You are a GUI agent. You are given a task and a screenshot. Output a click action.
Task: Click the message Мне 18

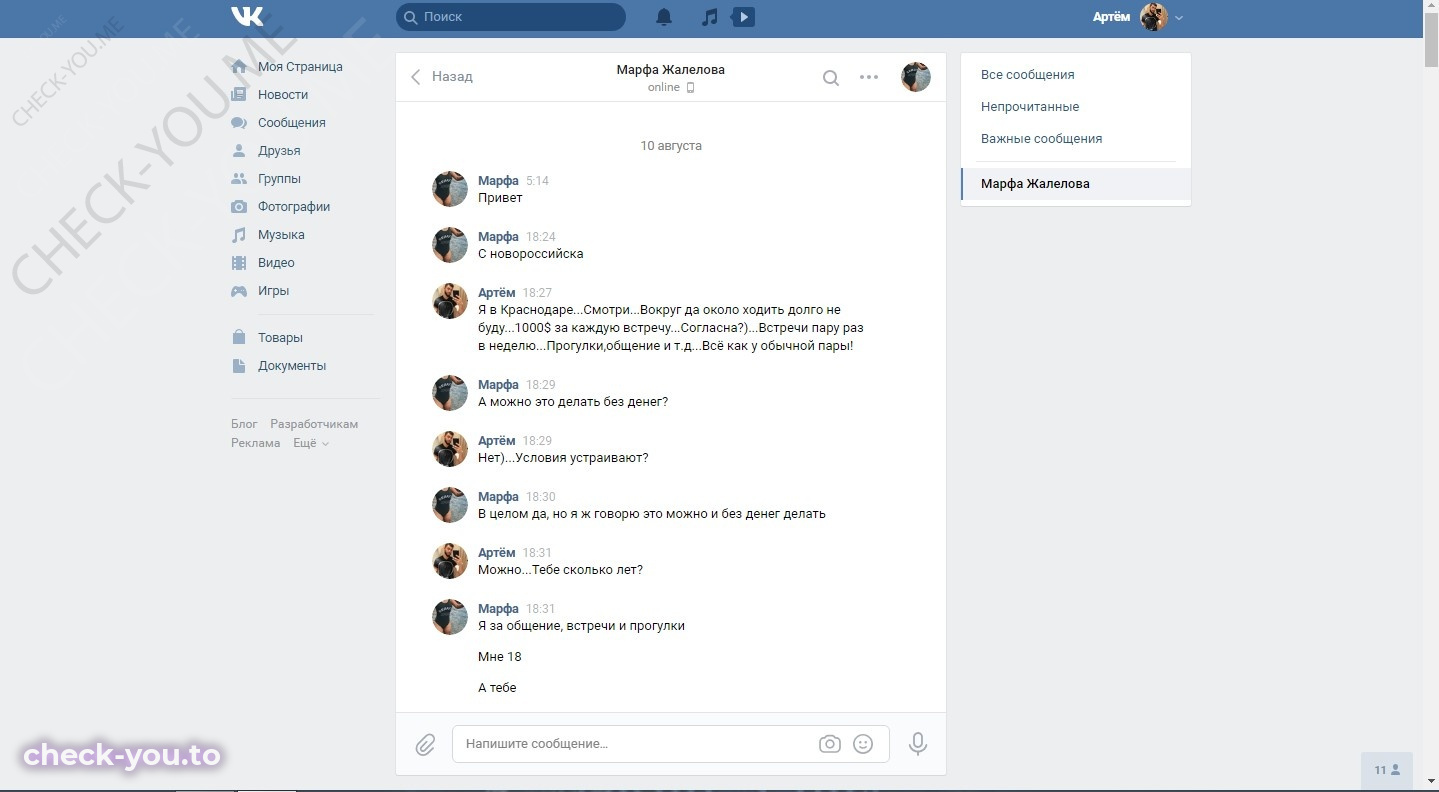pyautogui.click(x=500, y=657)
